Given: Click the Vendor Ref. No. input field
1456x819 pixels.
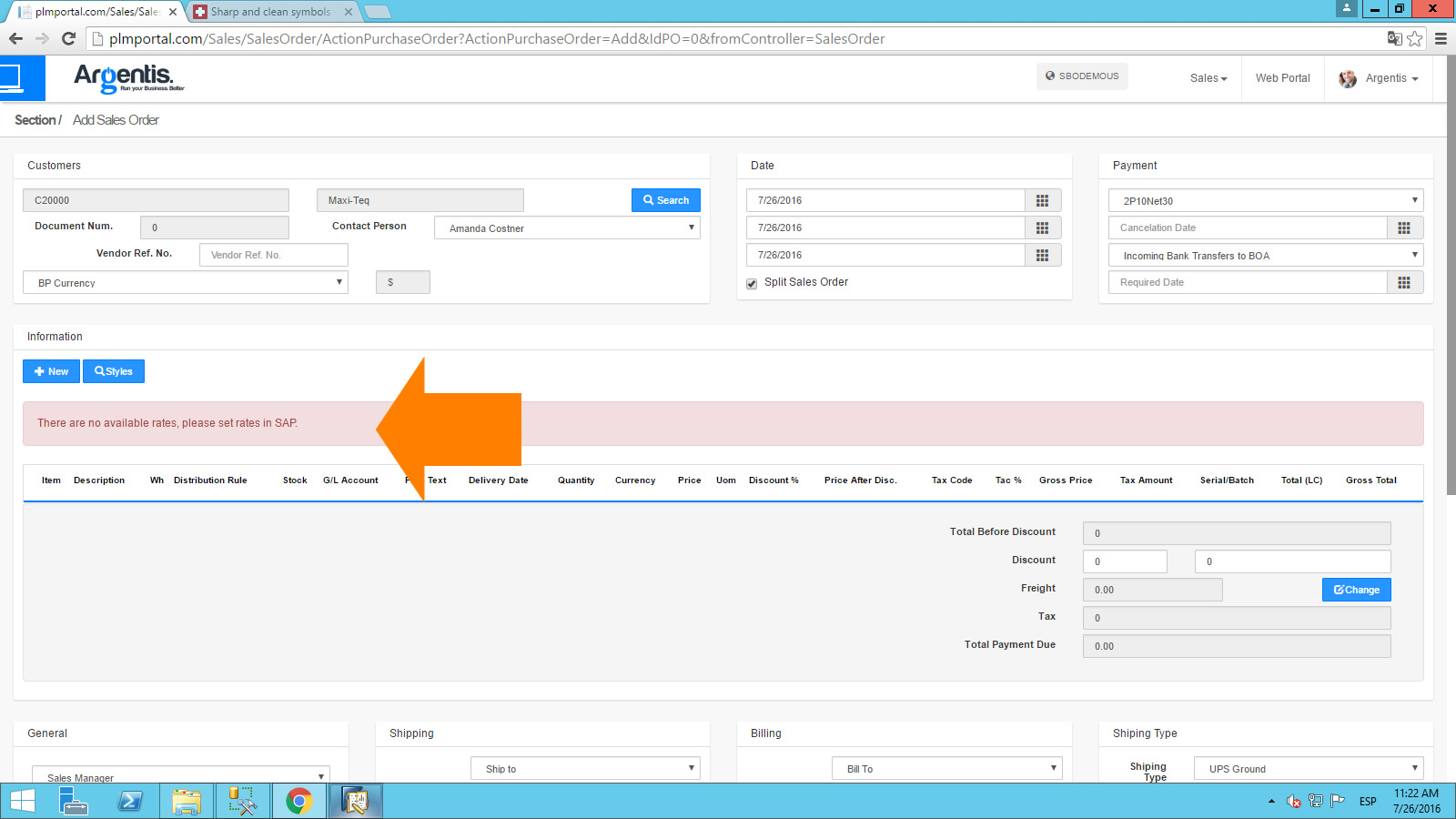Looking at the screenshot, I should click(x=273, y=255).
